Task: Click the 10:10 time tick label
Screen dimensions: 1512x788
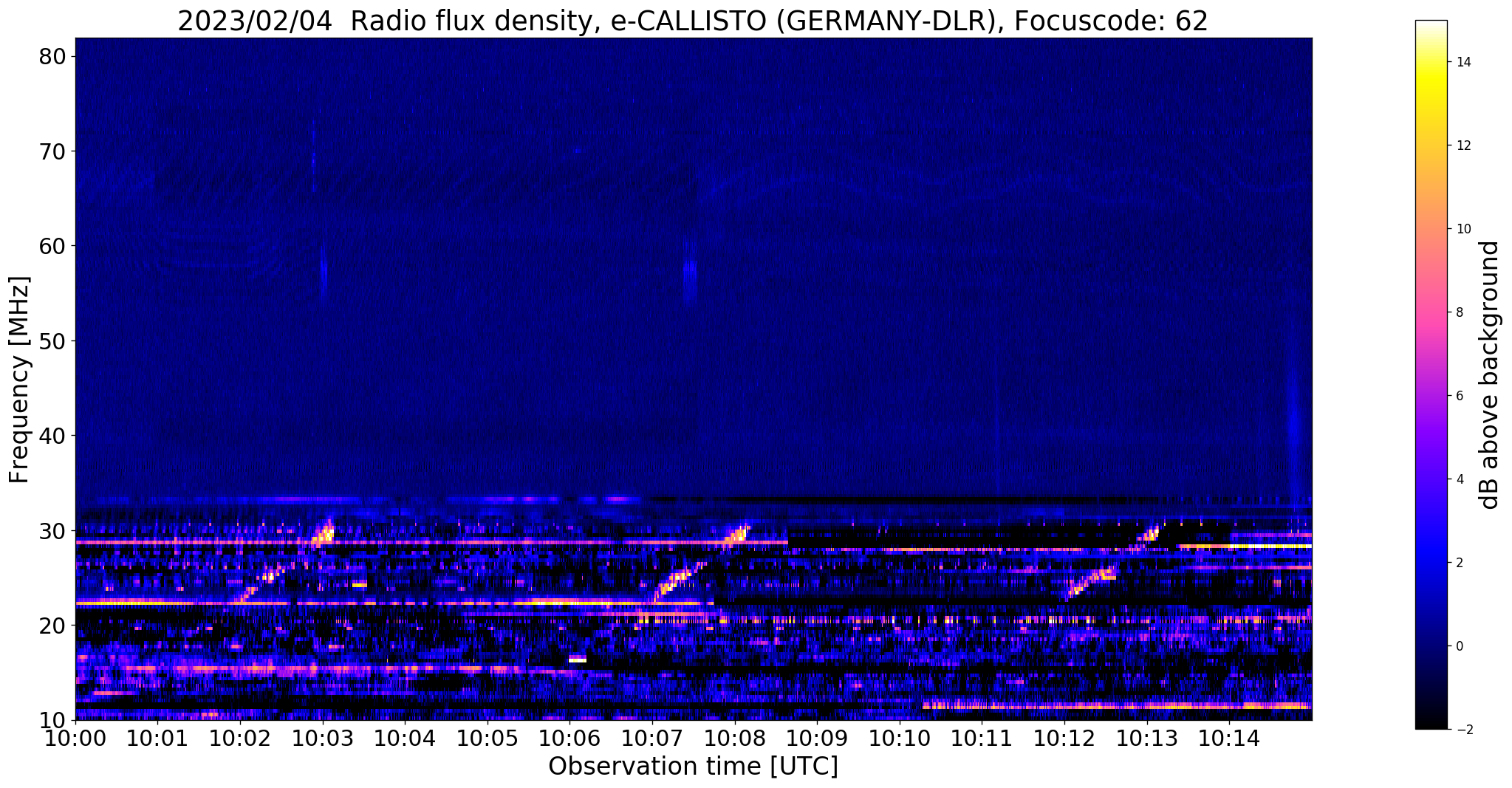Action: click(900, 738)
